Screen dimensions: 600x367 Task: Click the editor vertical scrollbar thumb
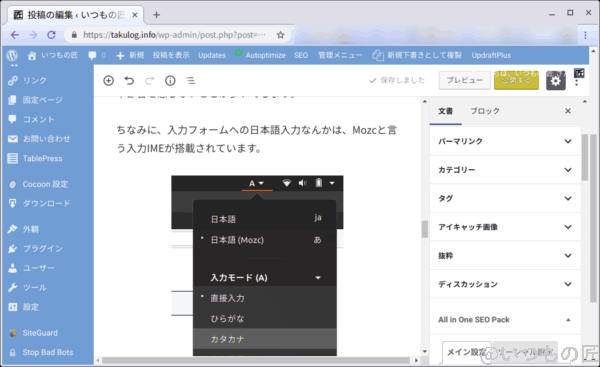click(x=425, y=230)
